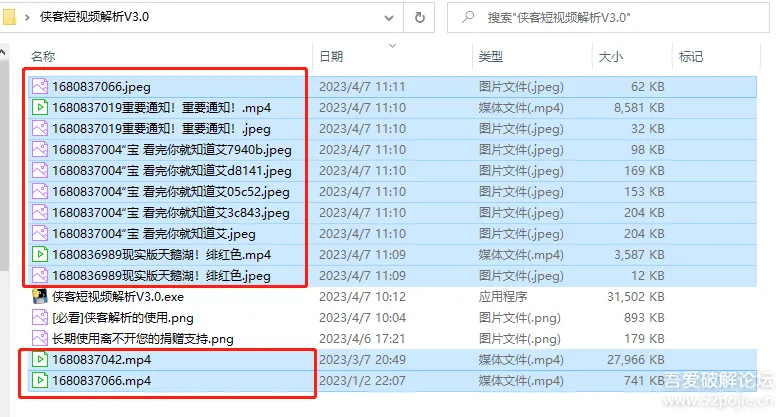Sort files by the 类型 column header
This screenshot has height=417, width=783.
(490, 56)
